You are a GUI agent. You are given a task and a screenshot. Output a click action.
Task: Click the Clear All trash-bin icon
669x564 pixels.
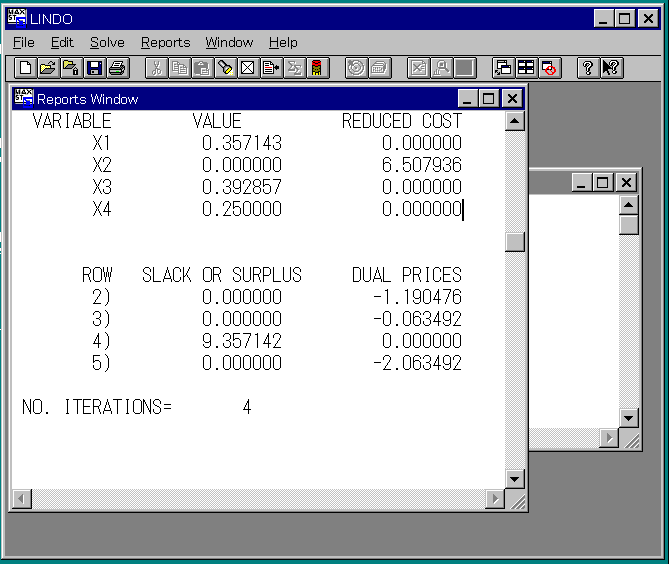coord(317,68)
